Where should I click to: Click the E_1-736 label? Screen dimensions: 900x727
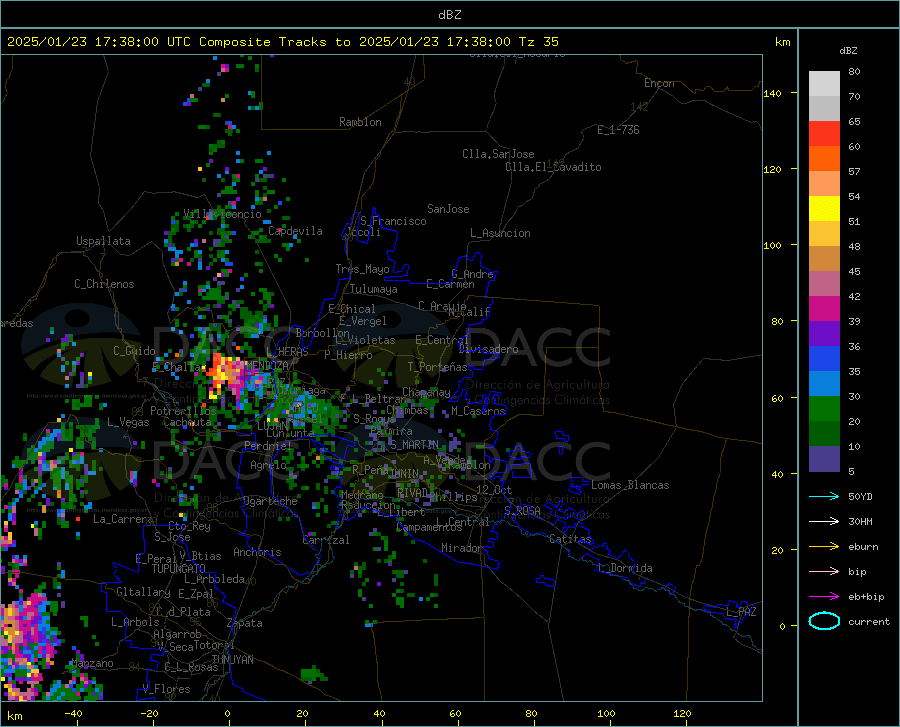click(x=618, y=130)
